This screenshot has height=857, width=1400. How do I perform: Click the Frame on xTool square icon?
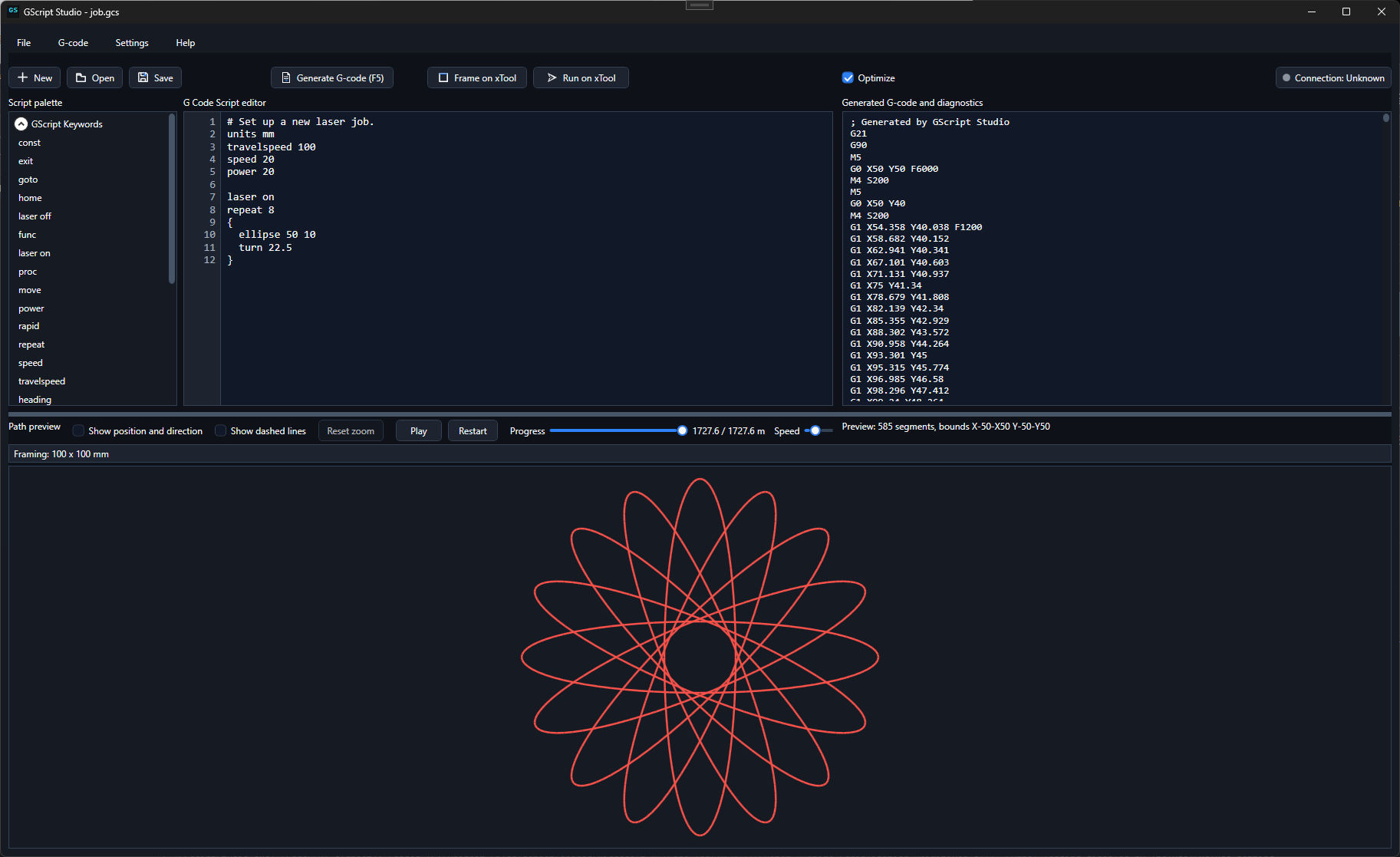pos(443,77)
